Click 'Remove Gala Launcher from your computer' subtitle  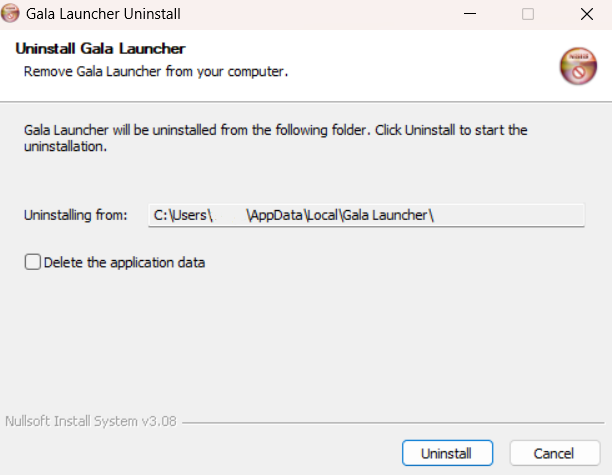pos(156,72)
